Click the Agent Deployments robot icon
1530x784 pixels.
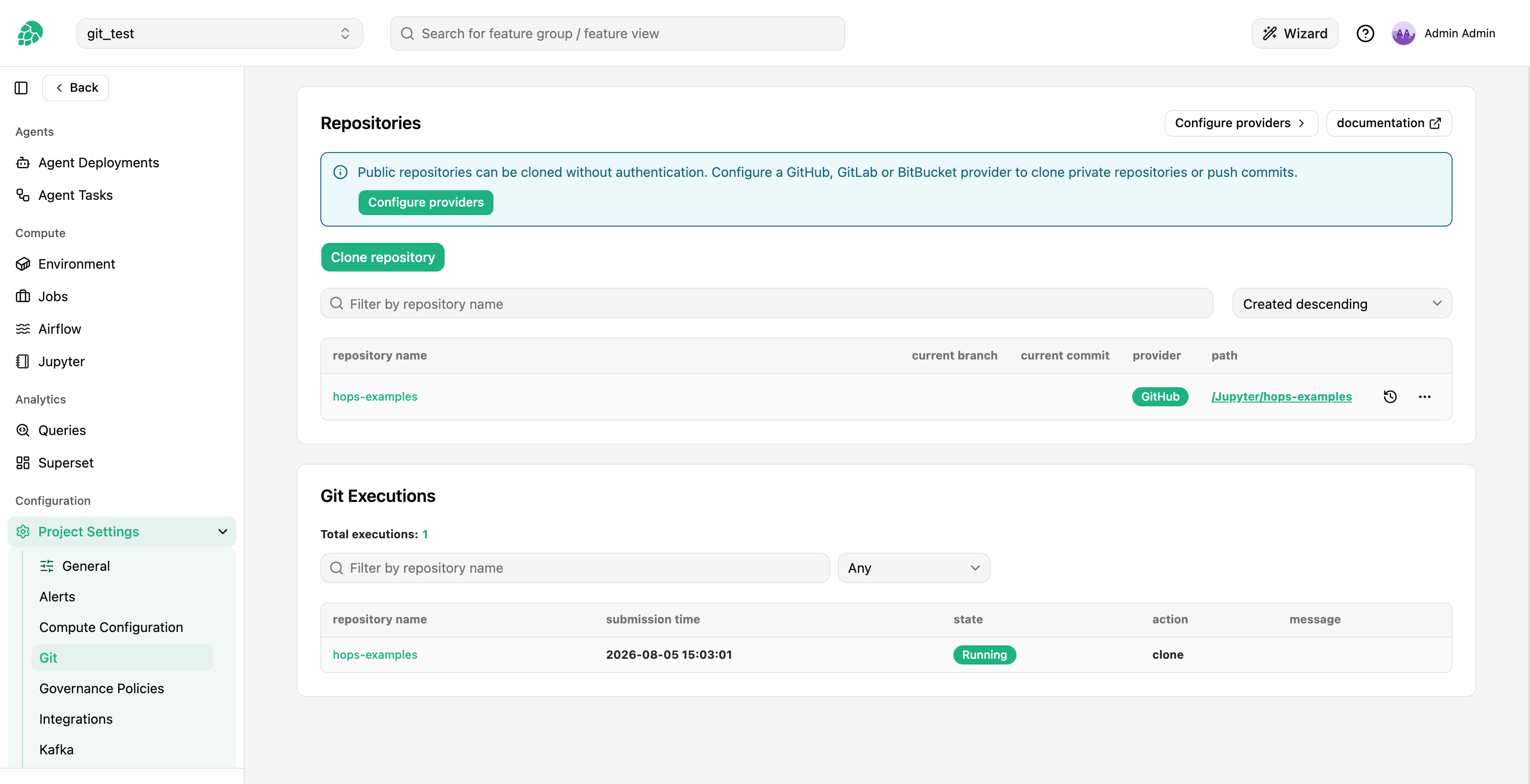coord(23,163)
